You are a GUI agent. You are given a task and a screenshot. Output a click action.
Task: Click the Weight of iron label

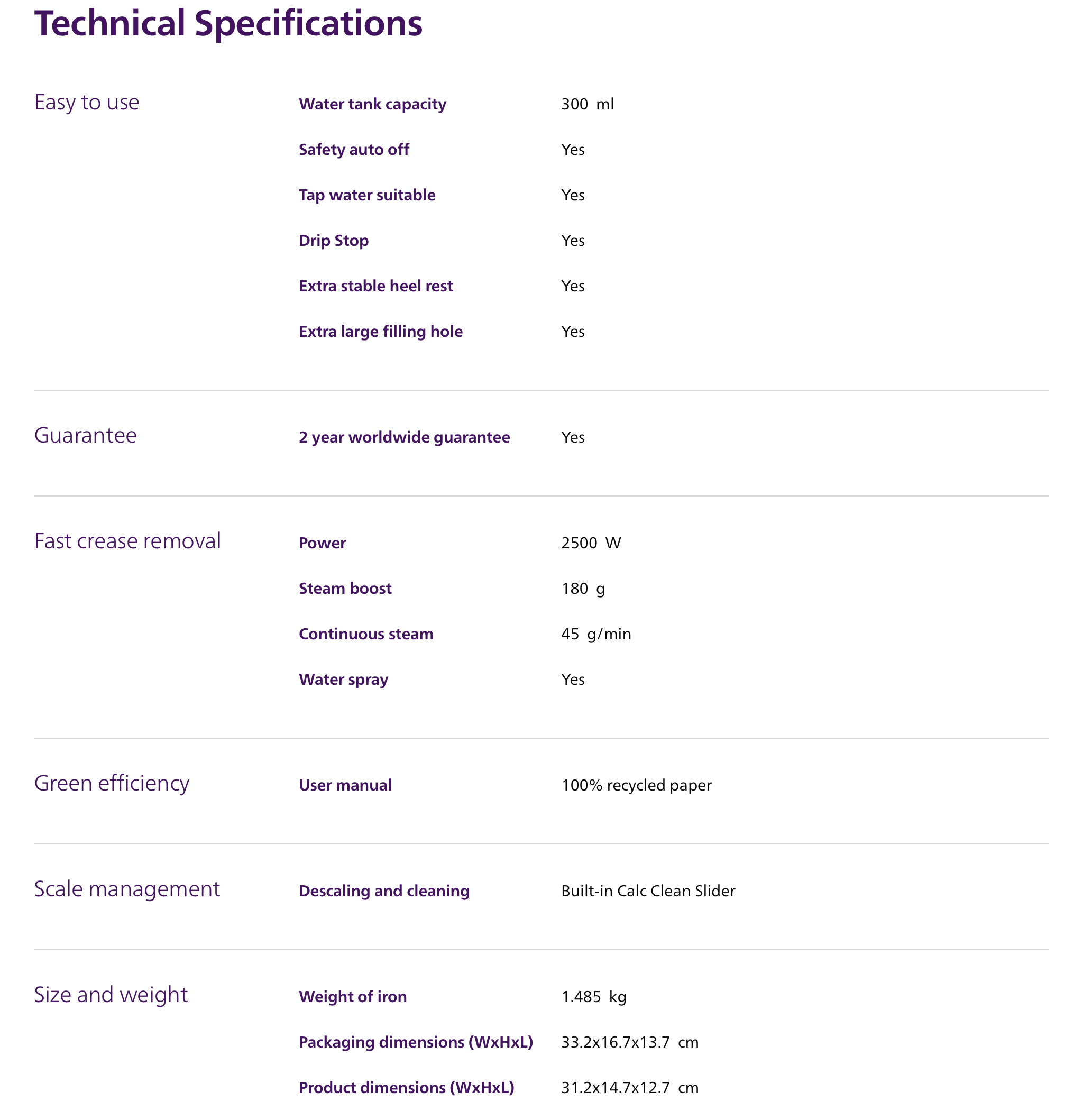[x=353, y=997]
